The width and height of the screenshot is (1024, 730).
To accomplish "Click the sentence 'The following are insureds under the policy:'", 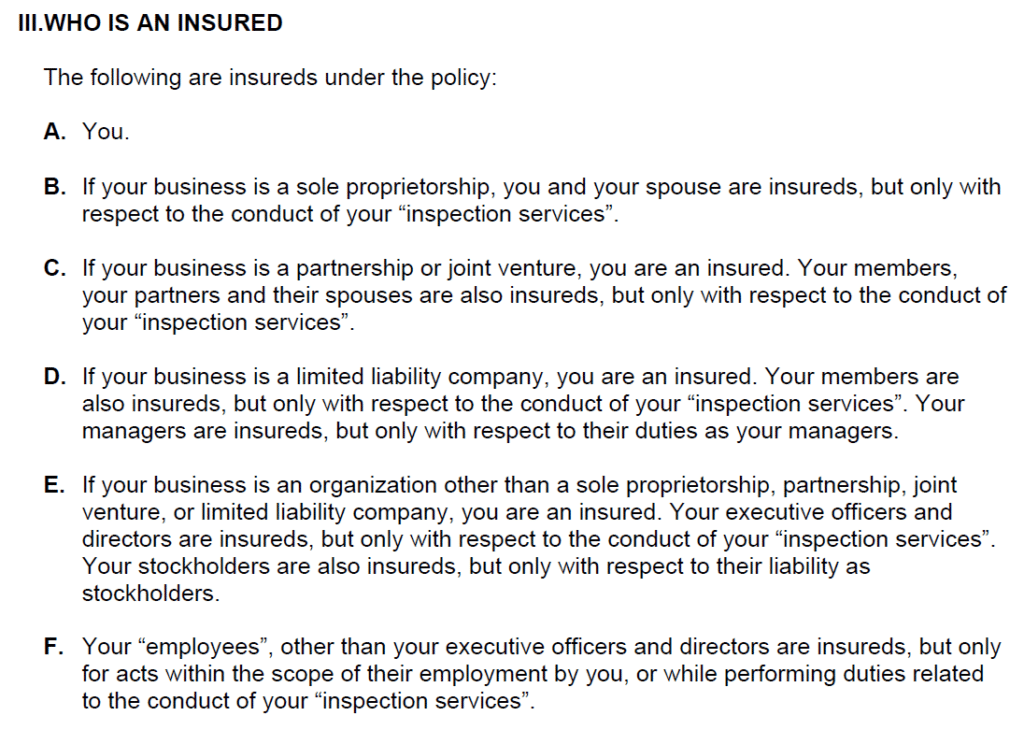I will [270, 78].
